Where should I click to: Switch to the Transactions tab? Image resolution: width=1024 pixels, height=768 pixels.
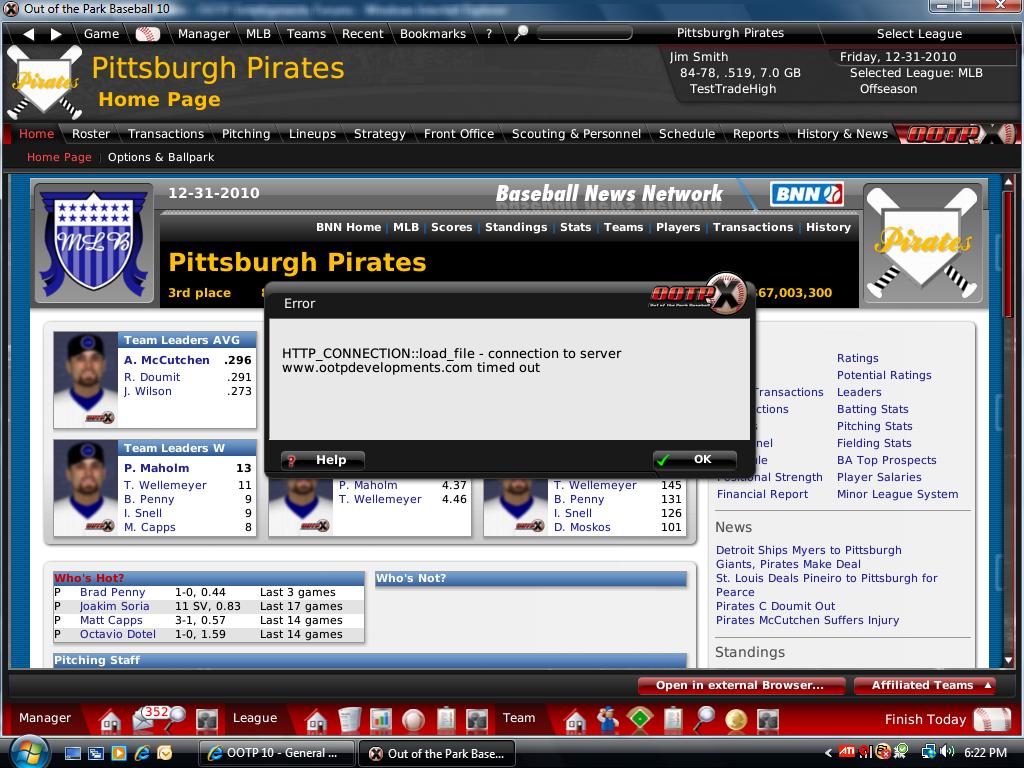point(166,134)
